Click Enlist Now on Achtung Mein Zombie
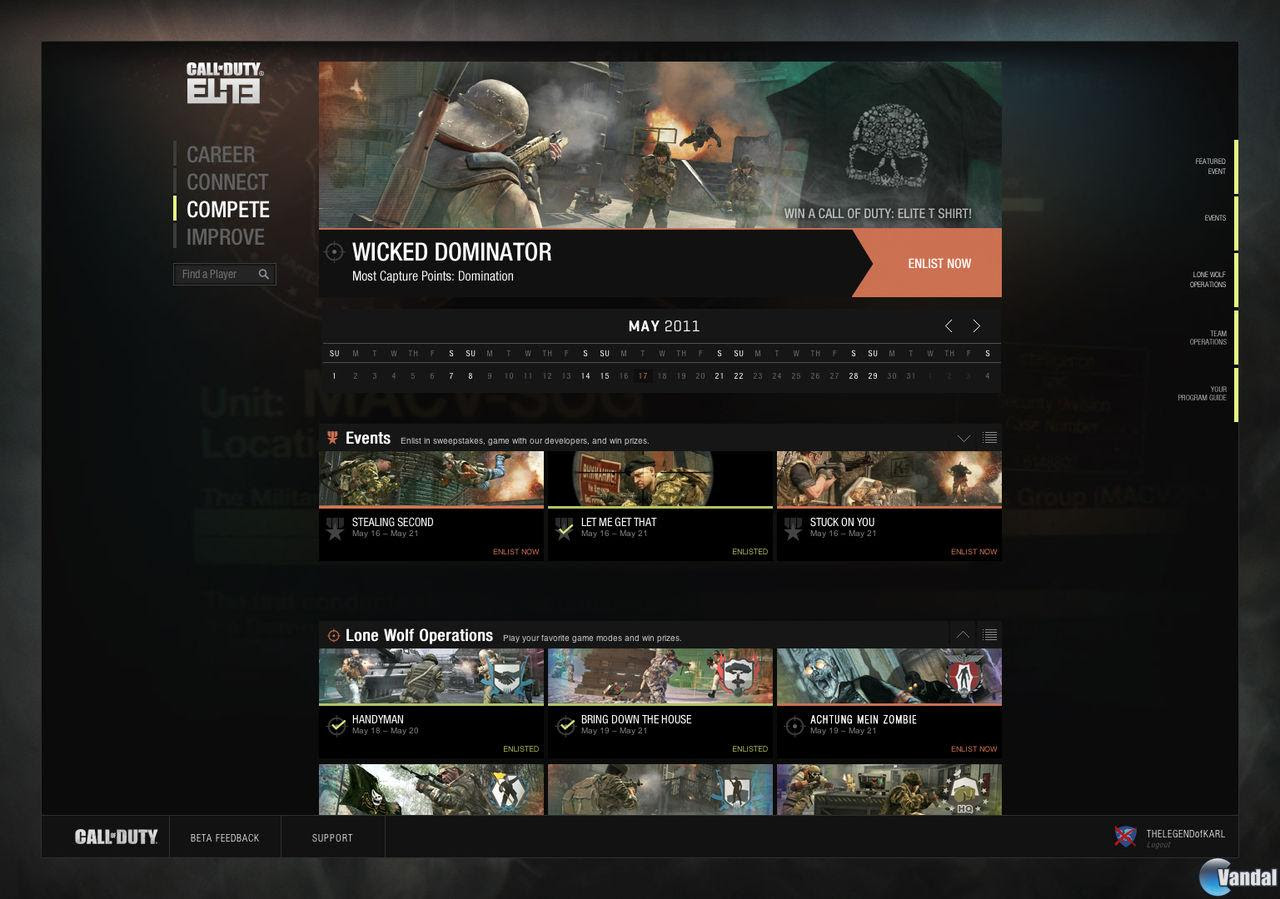The image size is (1280, 899). tap(974, 749)
